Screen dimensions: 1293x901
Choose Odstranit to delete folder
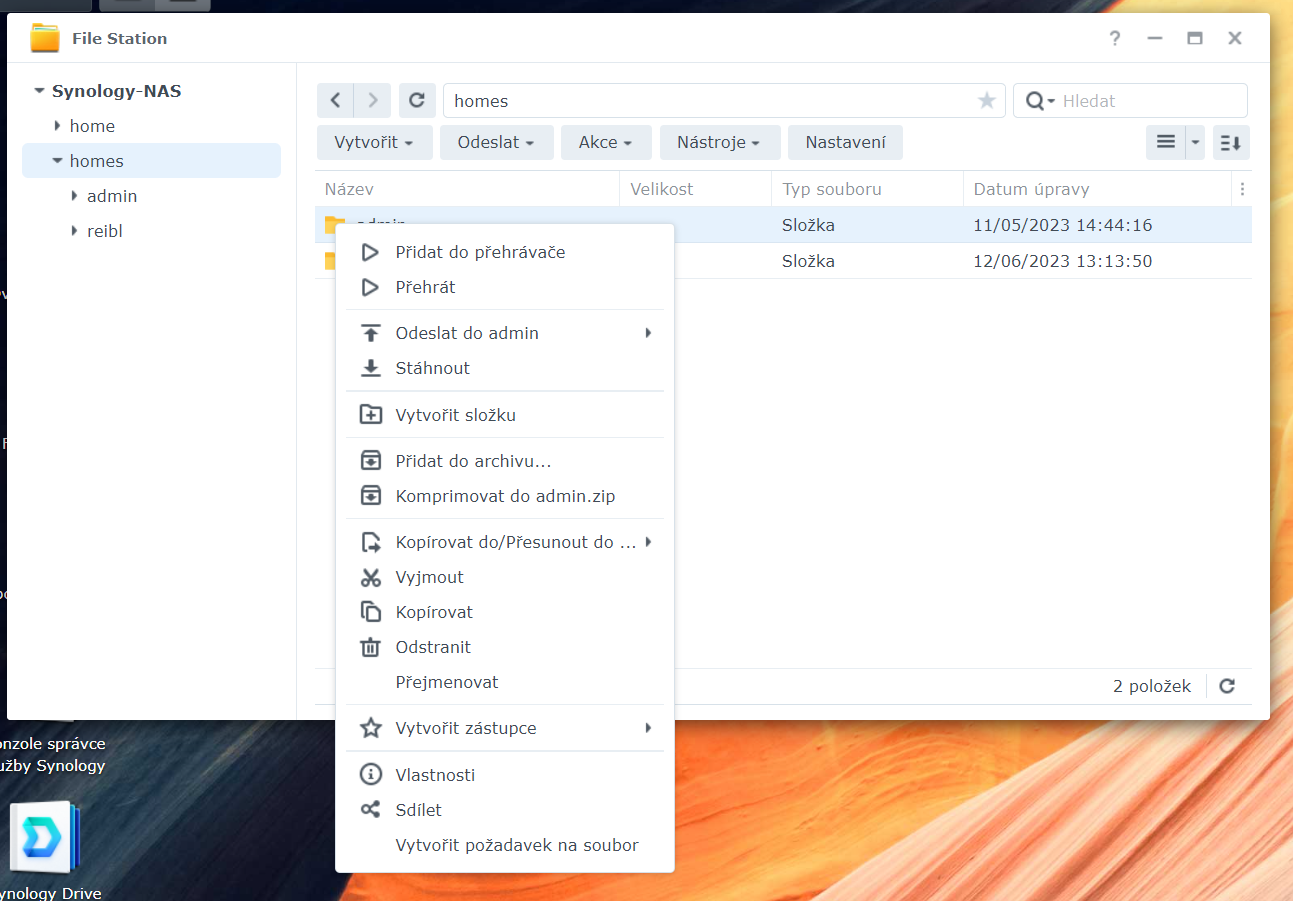coord(505,647)
